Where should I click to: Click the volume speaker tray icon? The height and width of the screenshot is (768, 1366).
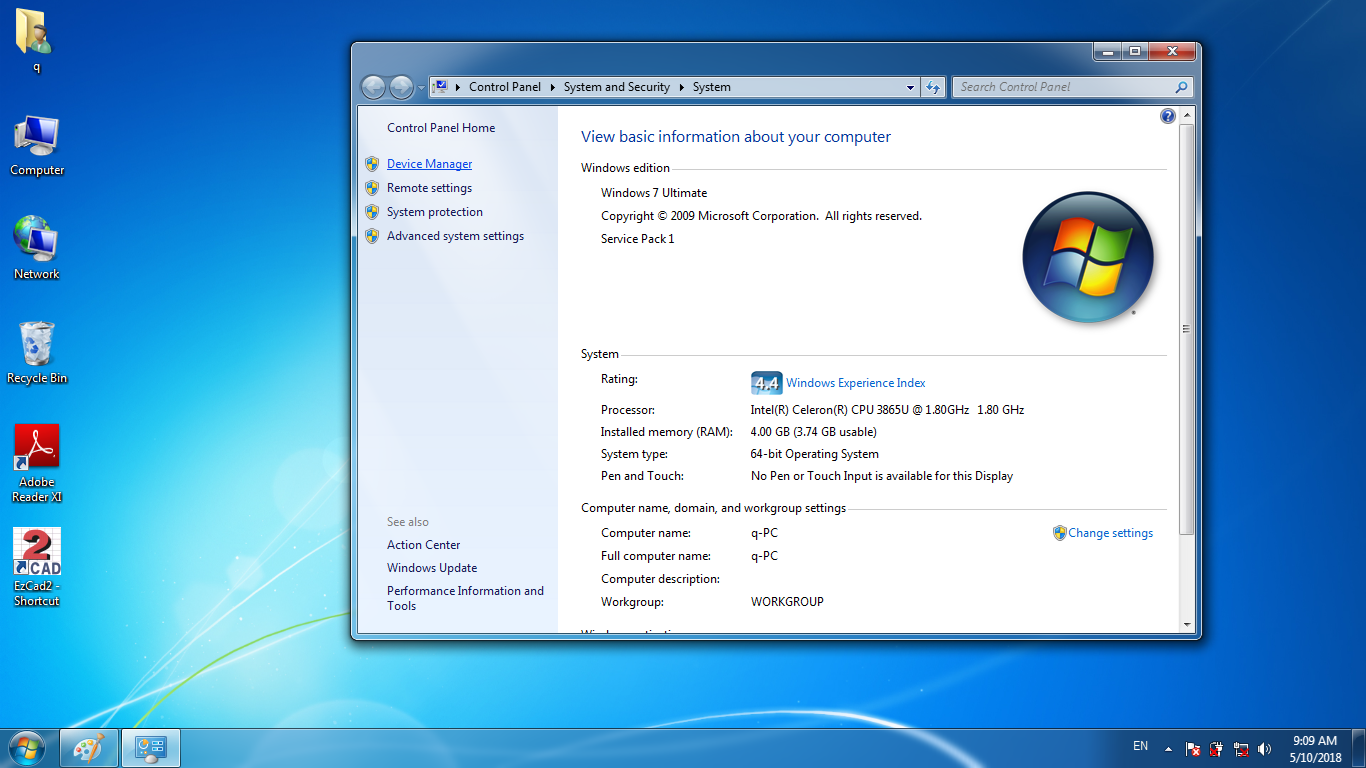1265,748
